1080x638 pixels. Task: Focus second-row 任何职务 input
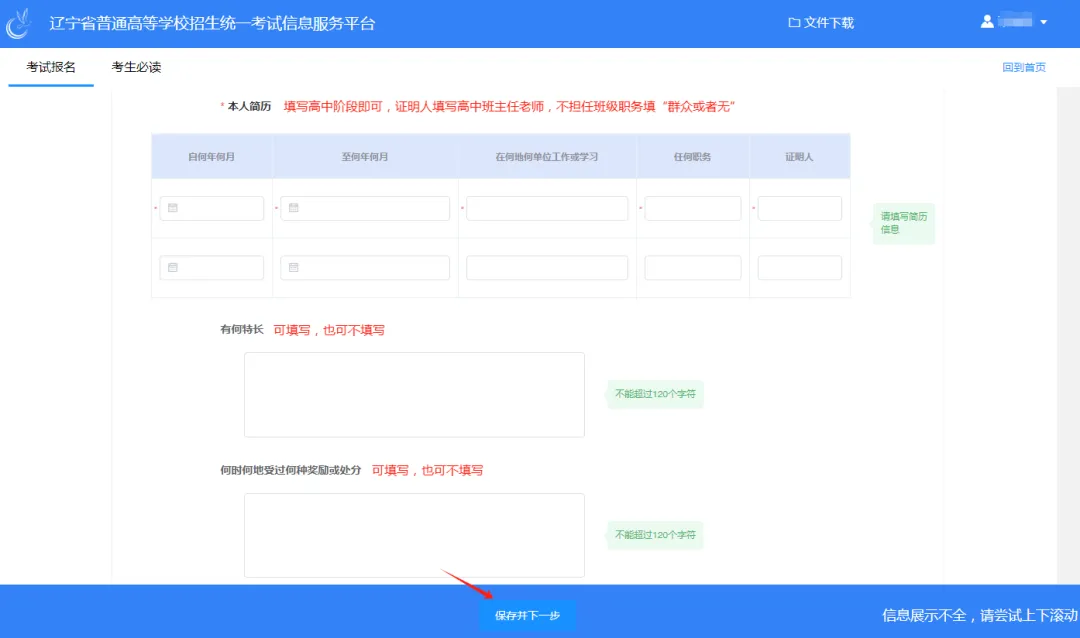[693, 267]
